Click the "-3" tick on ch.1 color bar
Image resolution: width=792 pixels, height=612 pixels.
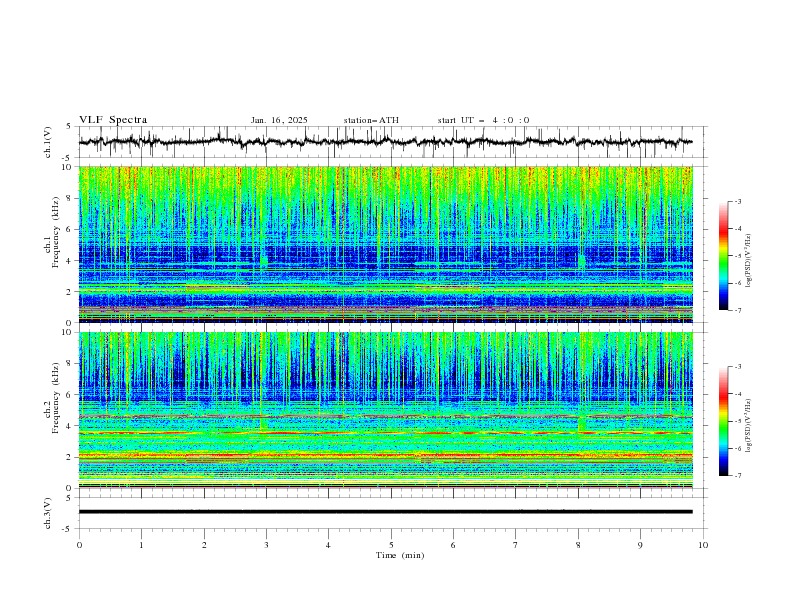coord(737,201)
